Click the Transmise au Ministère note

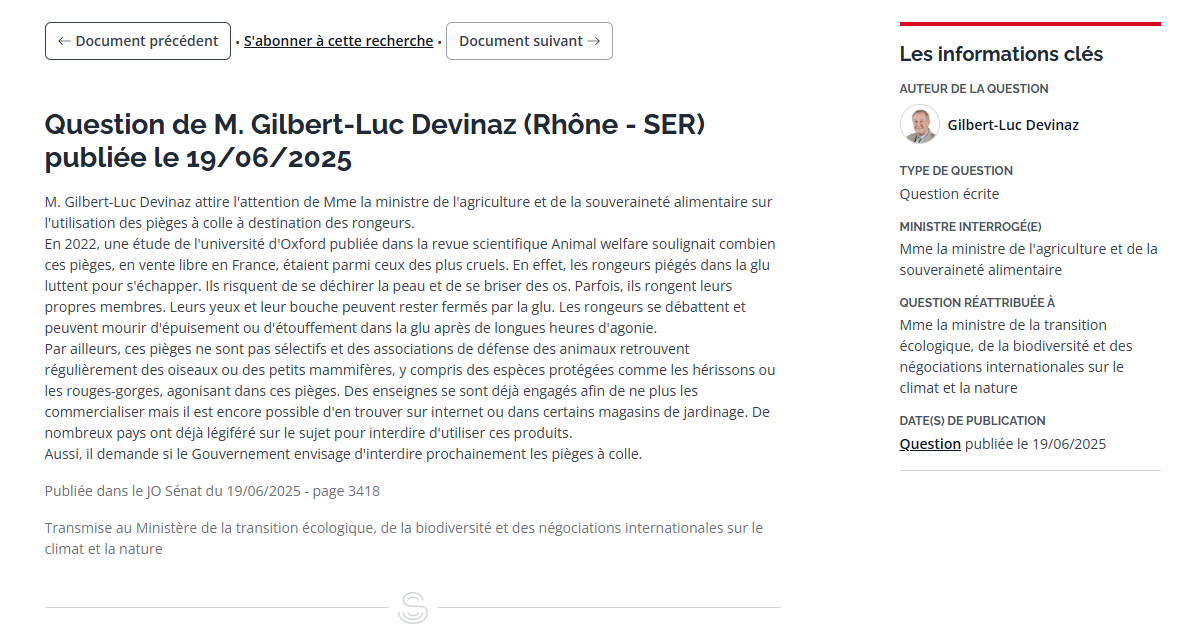(x=403, y=538)
